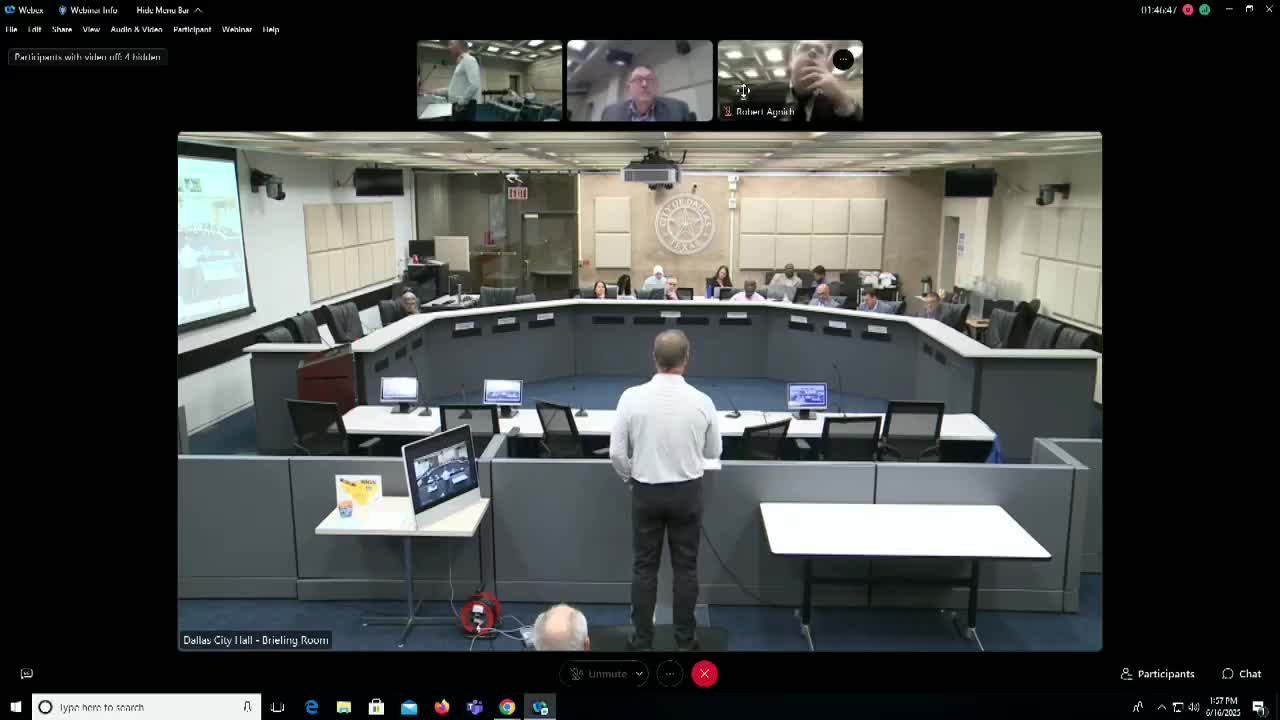Select Robert Agnich's video thumbnail
Image resolution: width=1280 pixels, height=720 pixels.
(790, 80)
